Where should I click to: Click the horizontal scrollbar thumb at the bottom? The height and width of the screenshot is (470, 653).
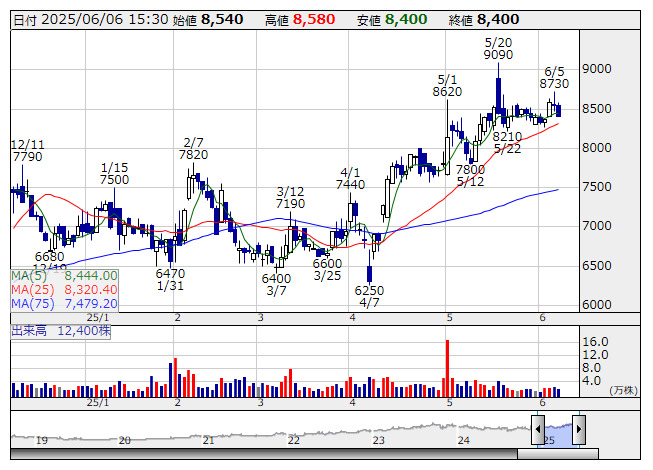click(x=558, y=454)
